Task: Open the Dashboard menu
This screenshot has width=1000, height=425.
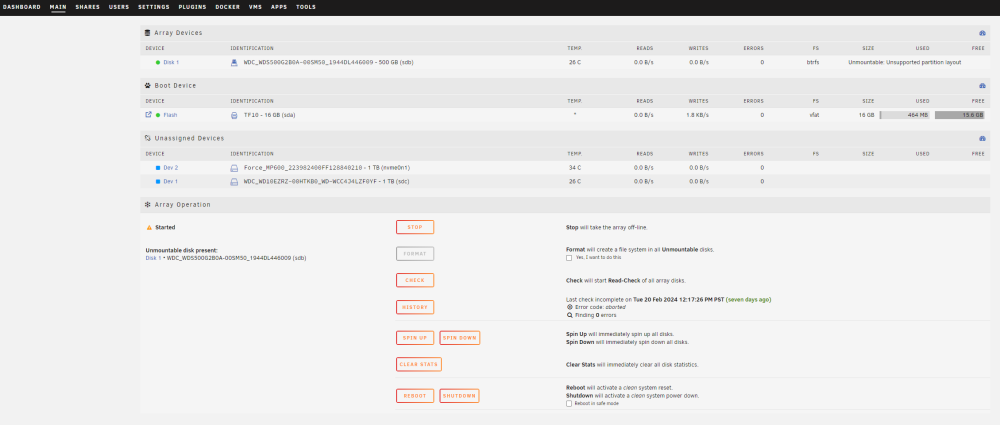Action: (22, 7)
